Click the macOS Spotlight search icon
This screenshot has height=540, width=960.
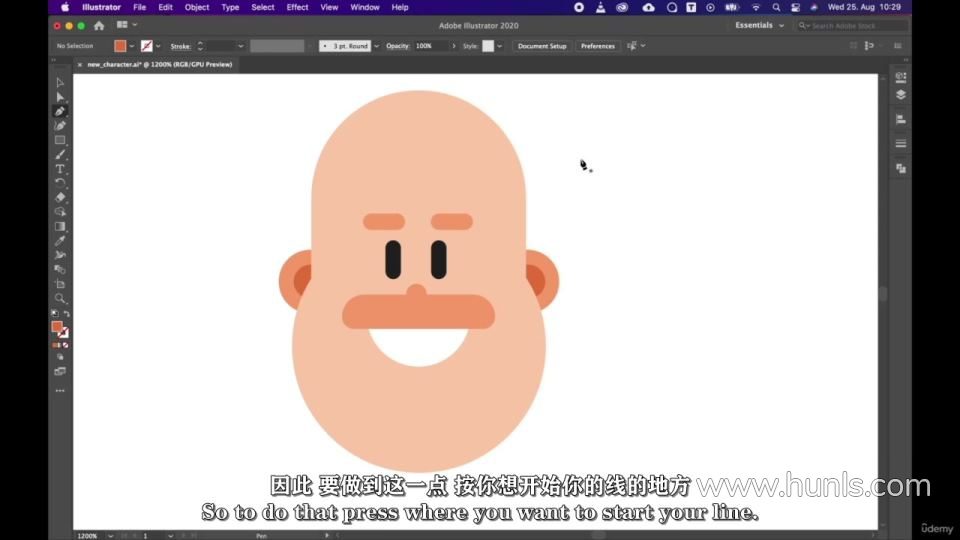(x=776, y=7)
